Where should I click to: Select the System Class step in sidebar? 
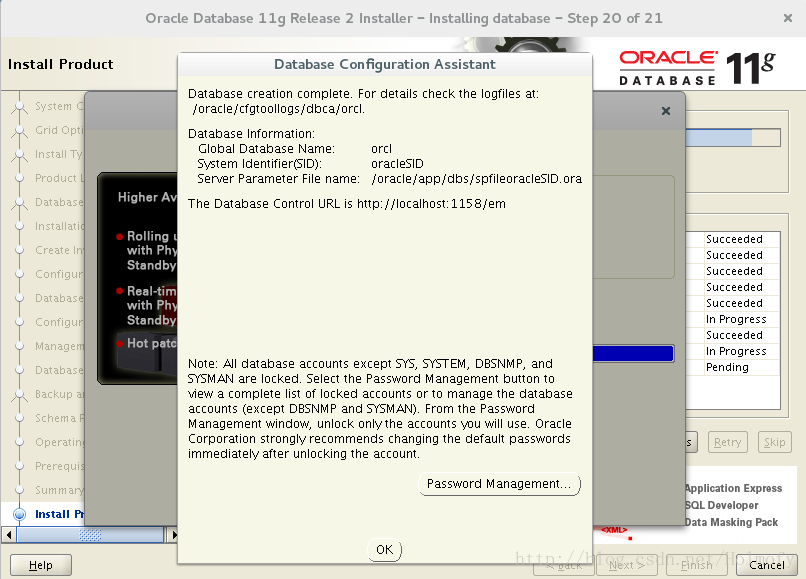[58, 106]
